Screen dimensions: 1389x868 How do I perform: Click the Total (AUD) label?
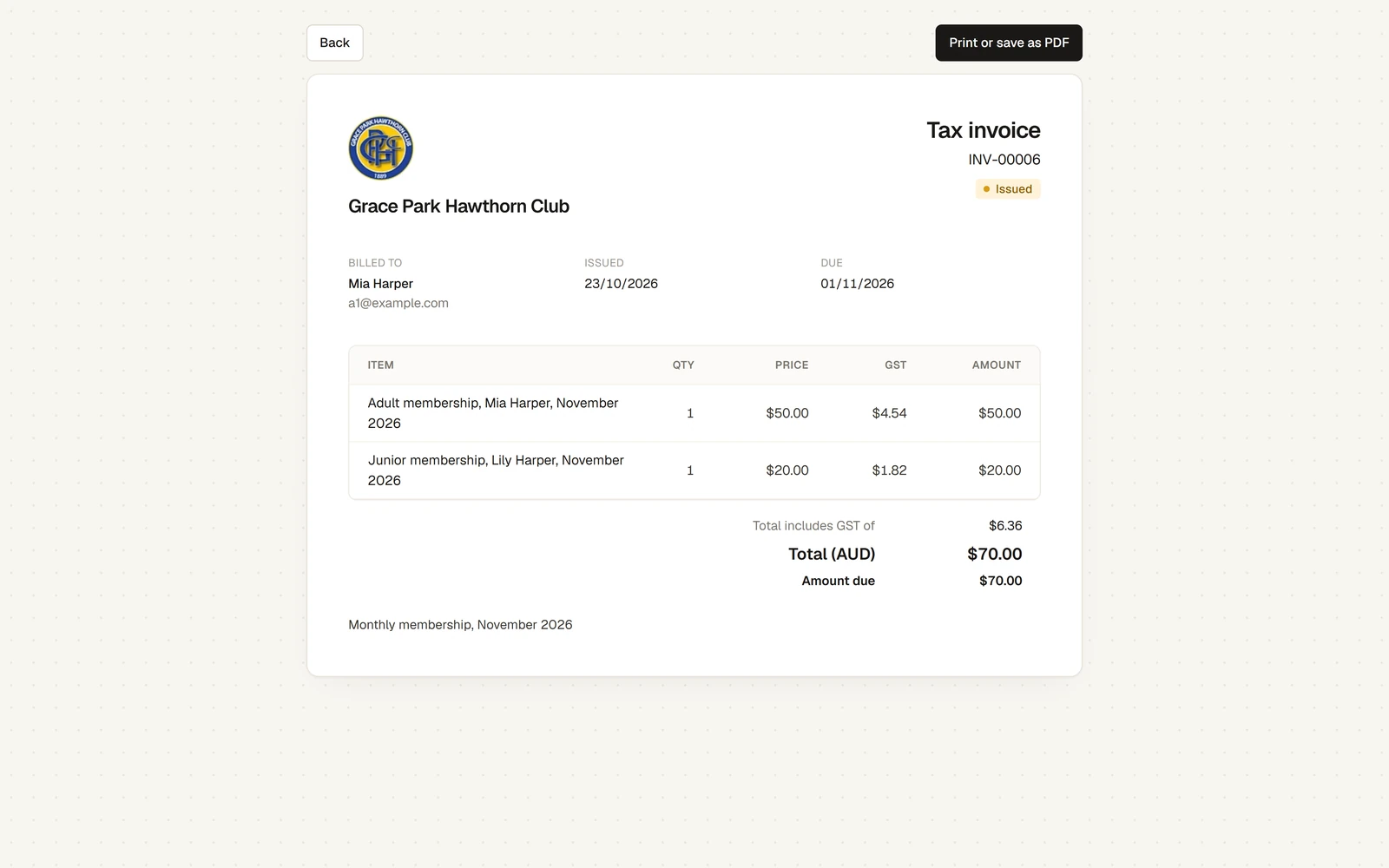[832, 554]
